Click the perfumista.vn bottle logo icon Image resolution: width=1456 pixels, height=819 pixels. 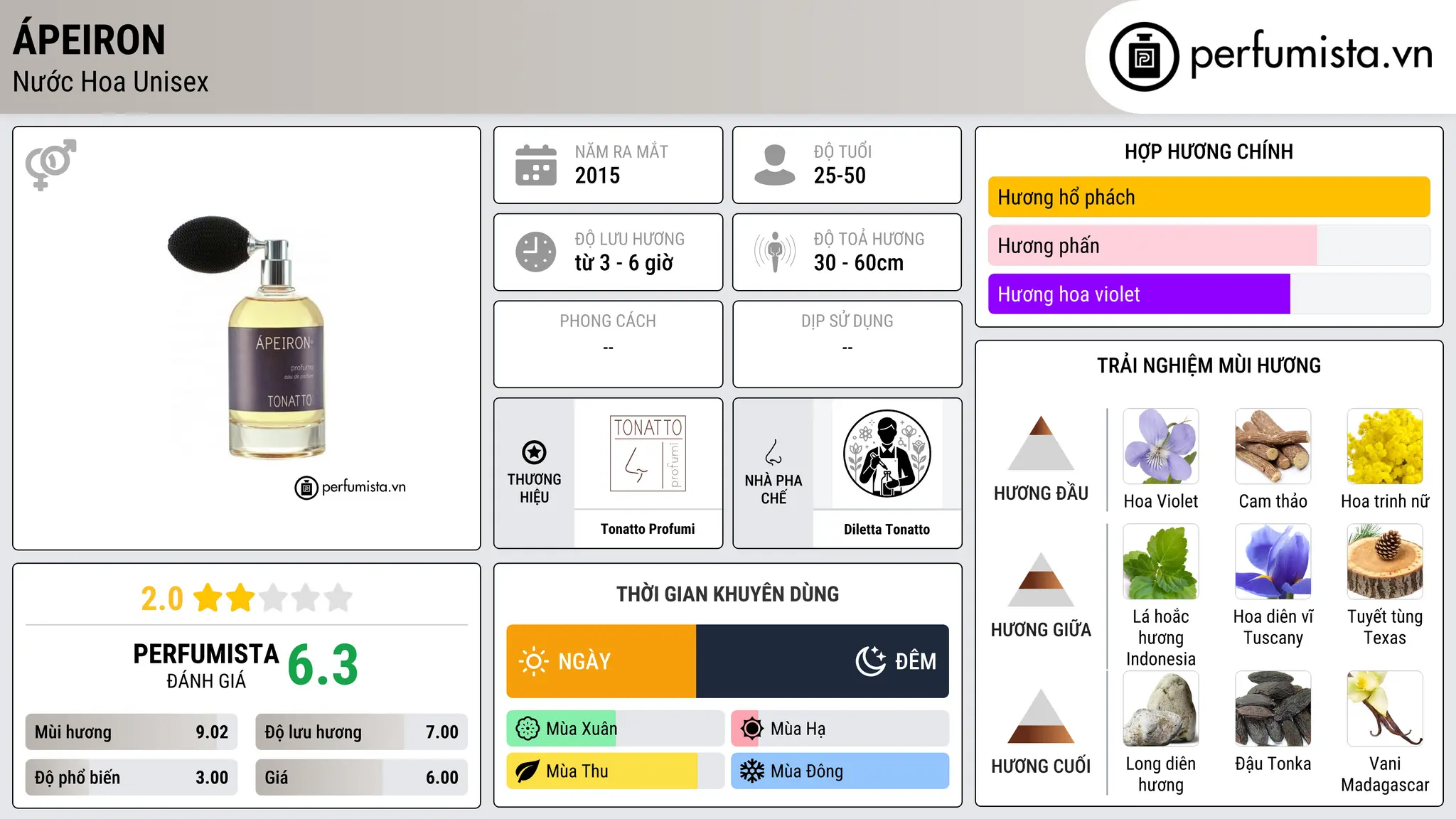coord(1144,57)
